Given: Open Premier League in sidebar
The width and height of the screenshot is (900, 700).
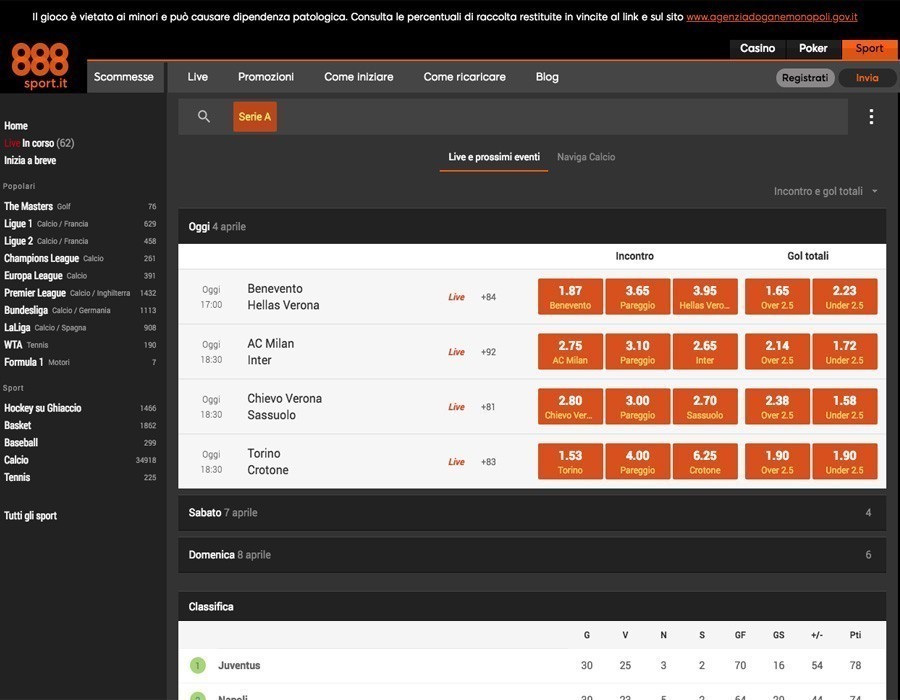Looking at the screenshot, I should [x=80, y=293].
